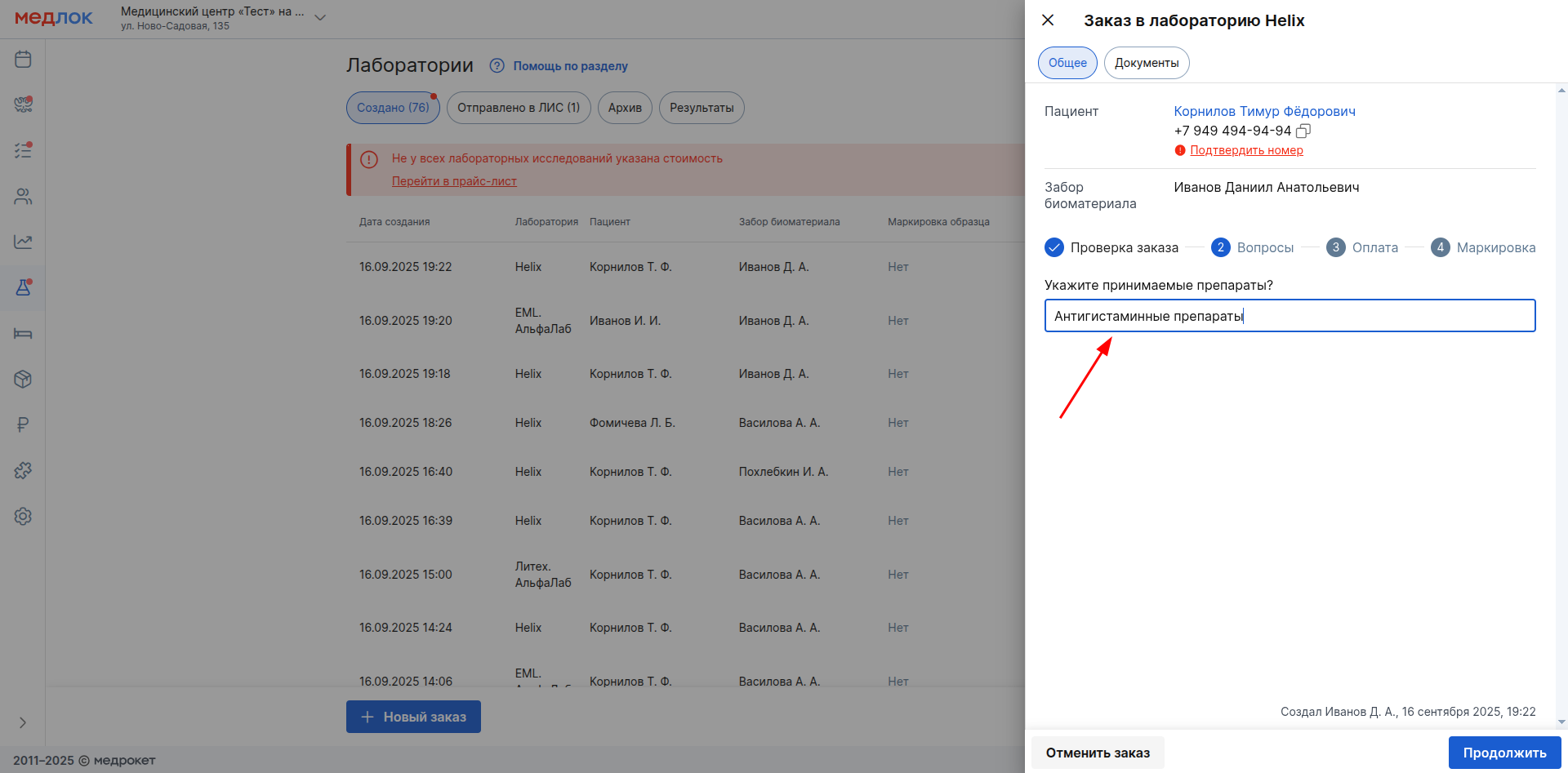Viewport: 1568px width, 773px height.
Task: Focus the принимаемые препараты input field
Action: point(1290,316)
